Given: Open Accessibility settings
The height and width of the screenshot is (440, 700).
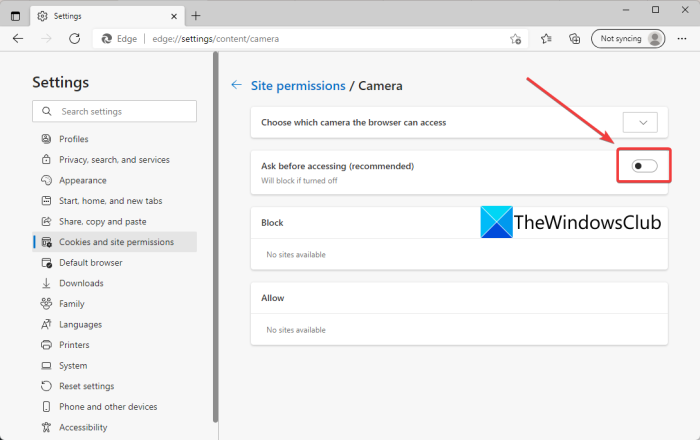Looking at the screenshot, I should pos(83,427).
